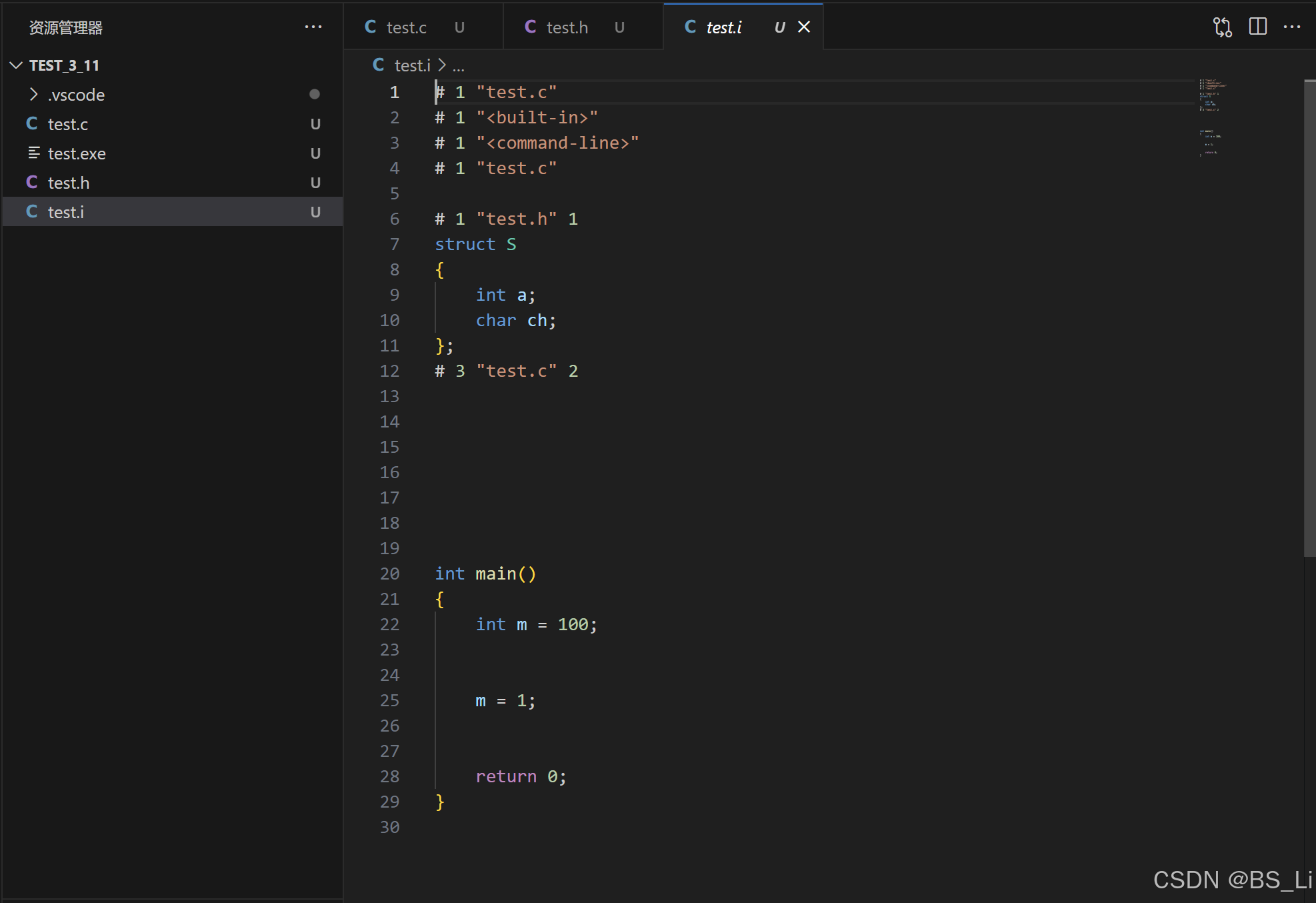Viewport: 1316px width, 903px height.
Task: Click the test.i breadcrumb label
Action: pyautogui.click(x=411, y=65)
